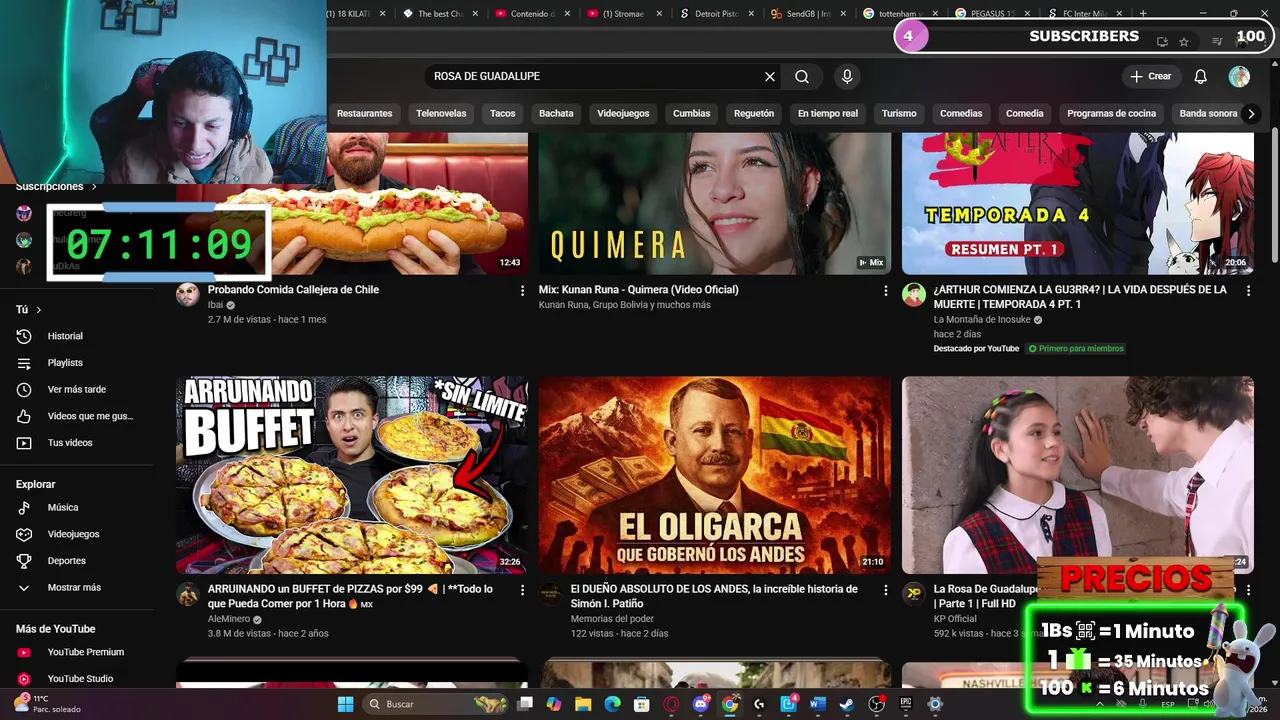Open Ibai channel avatar
1280x720 pixels.
[x=188, y=294]
